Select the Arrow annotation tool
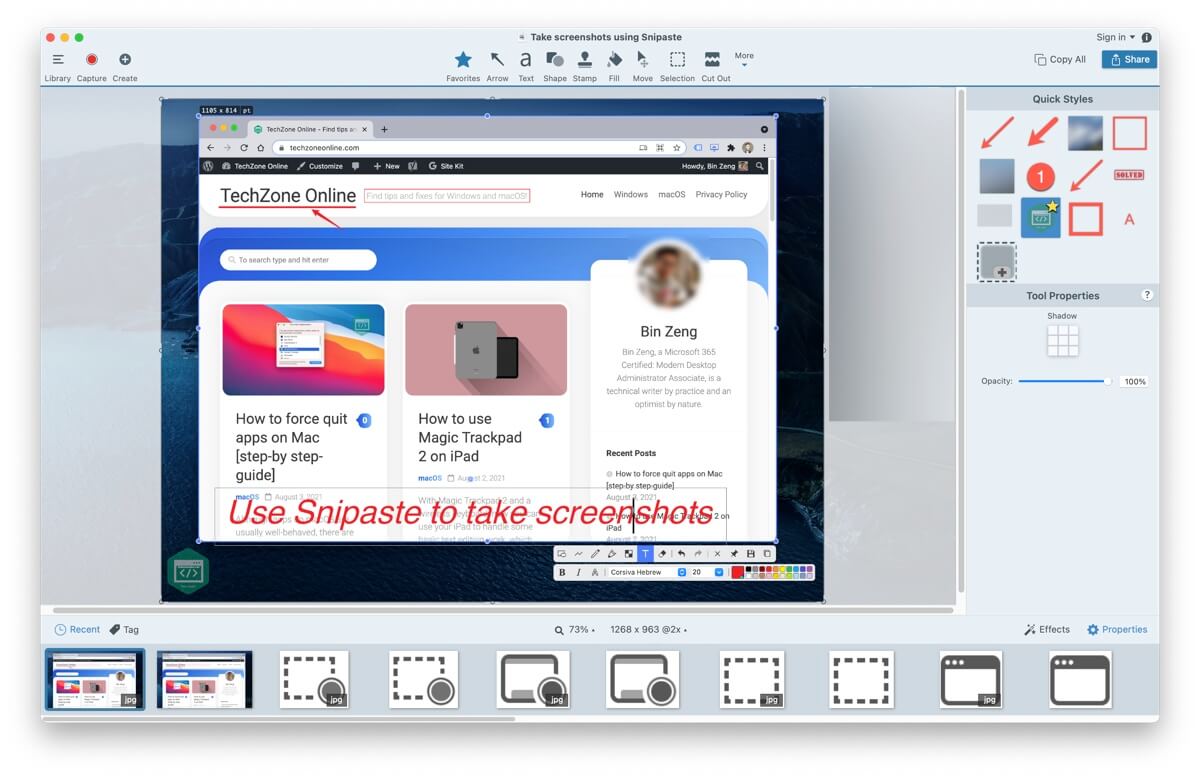 coord(497,60)
